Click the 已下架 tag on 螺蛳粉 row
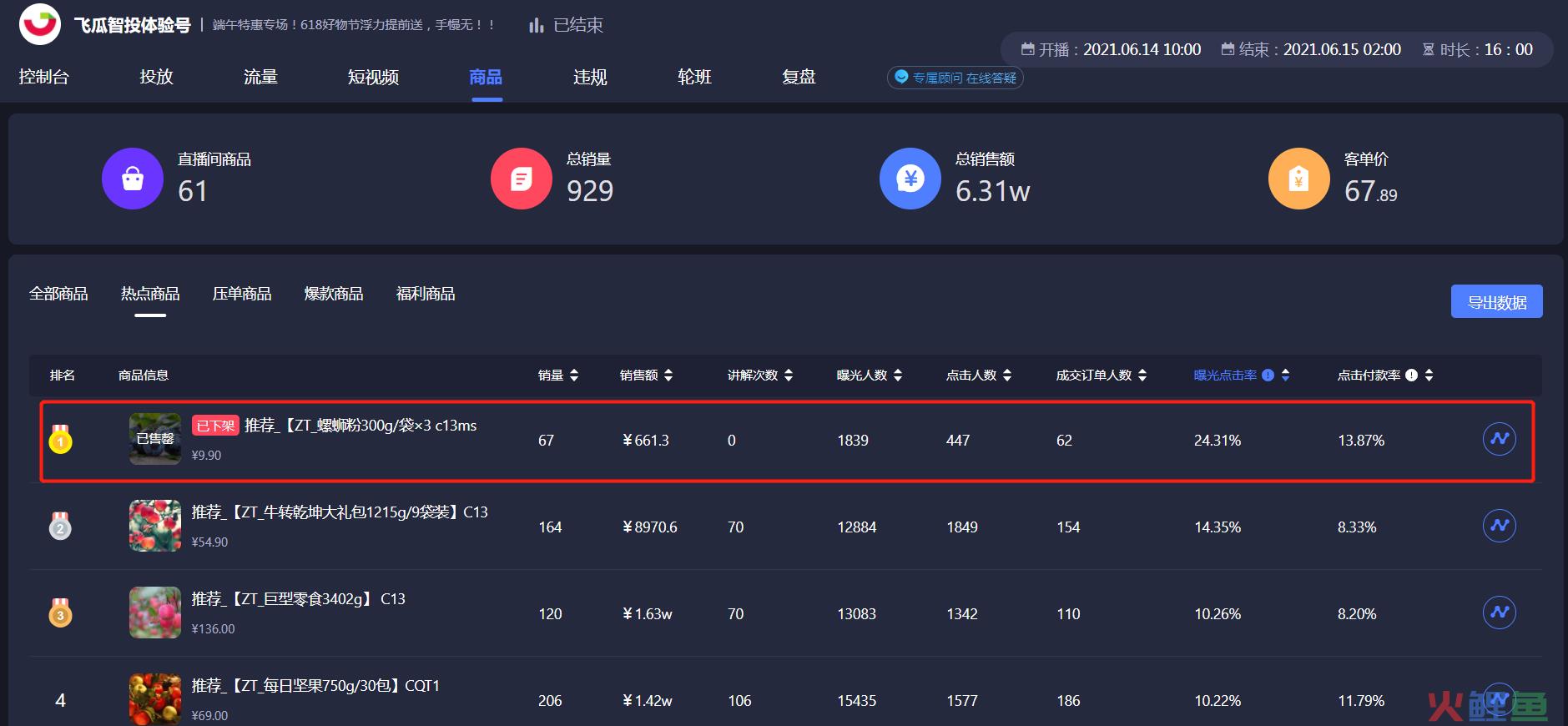 point(215,426)
